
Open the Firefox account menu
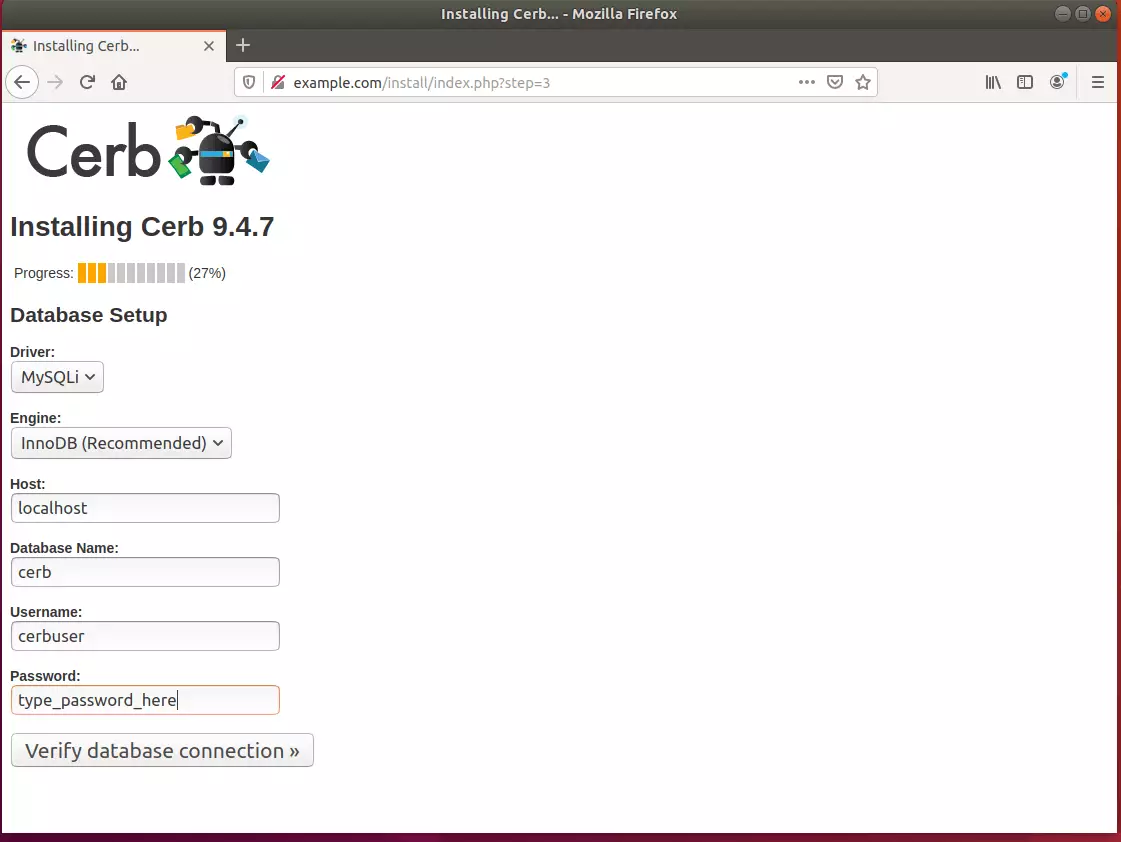[x=1057, y=82]
